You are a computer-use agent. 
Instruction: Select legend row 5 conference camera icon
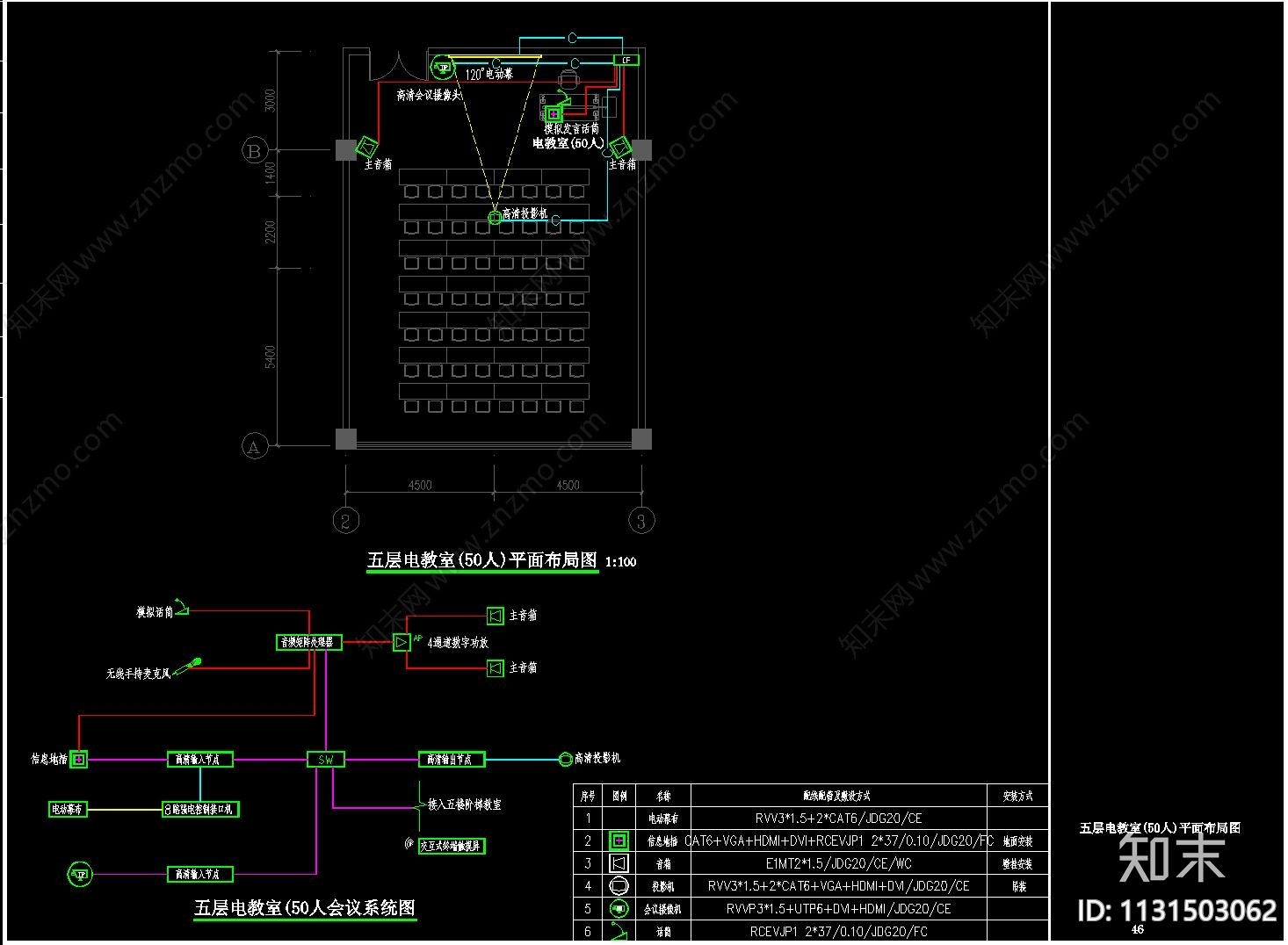point(619,909)
